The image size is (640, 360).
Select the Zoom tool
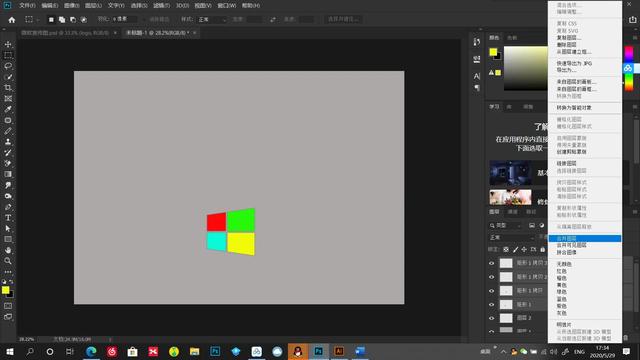[x=8, y=261]
